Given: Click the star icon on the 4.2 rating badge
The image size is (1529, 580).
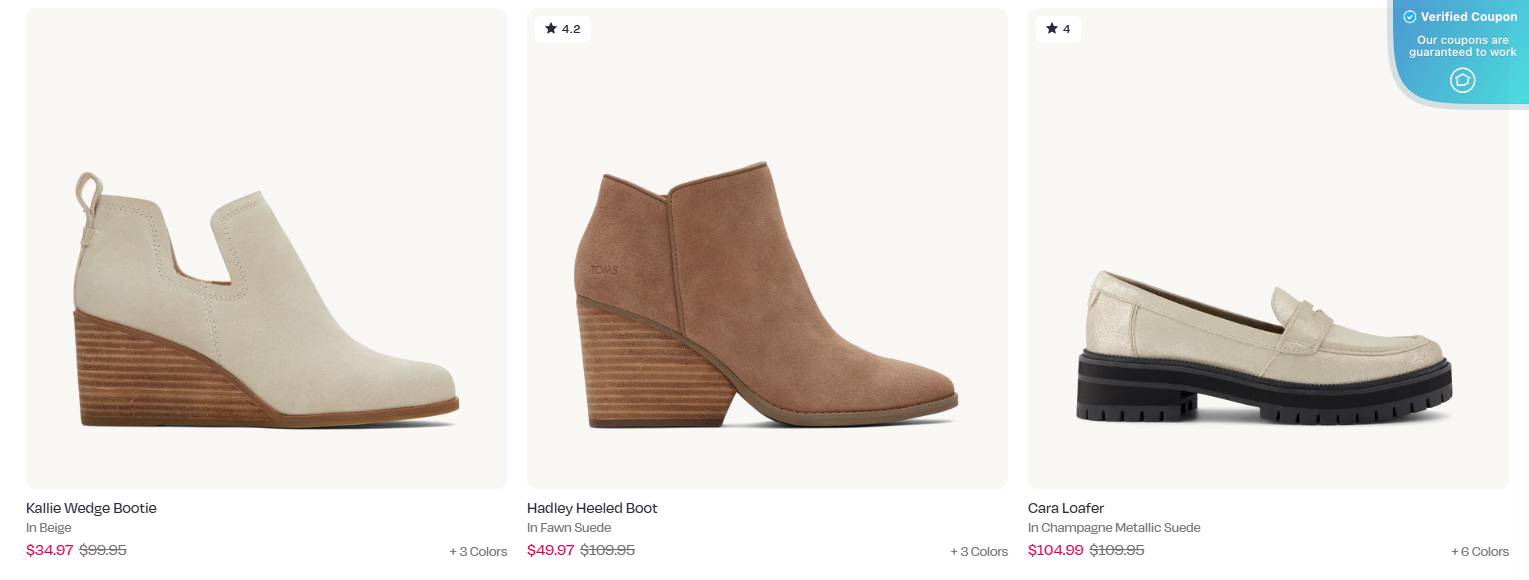Looking at the screenshot, I should 552,29.
